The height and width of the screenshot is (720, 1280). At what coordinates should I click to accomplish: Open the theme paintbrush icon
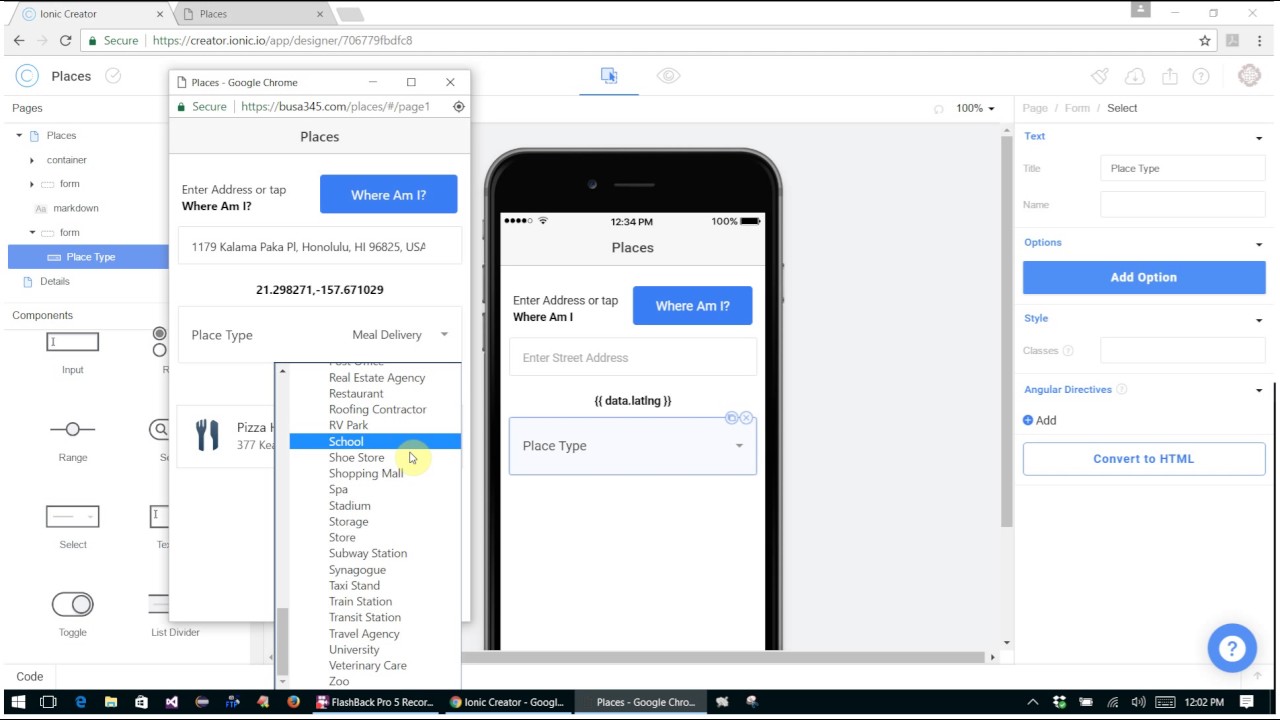[1100, 76]
